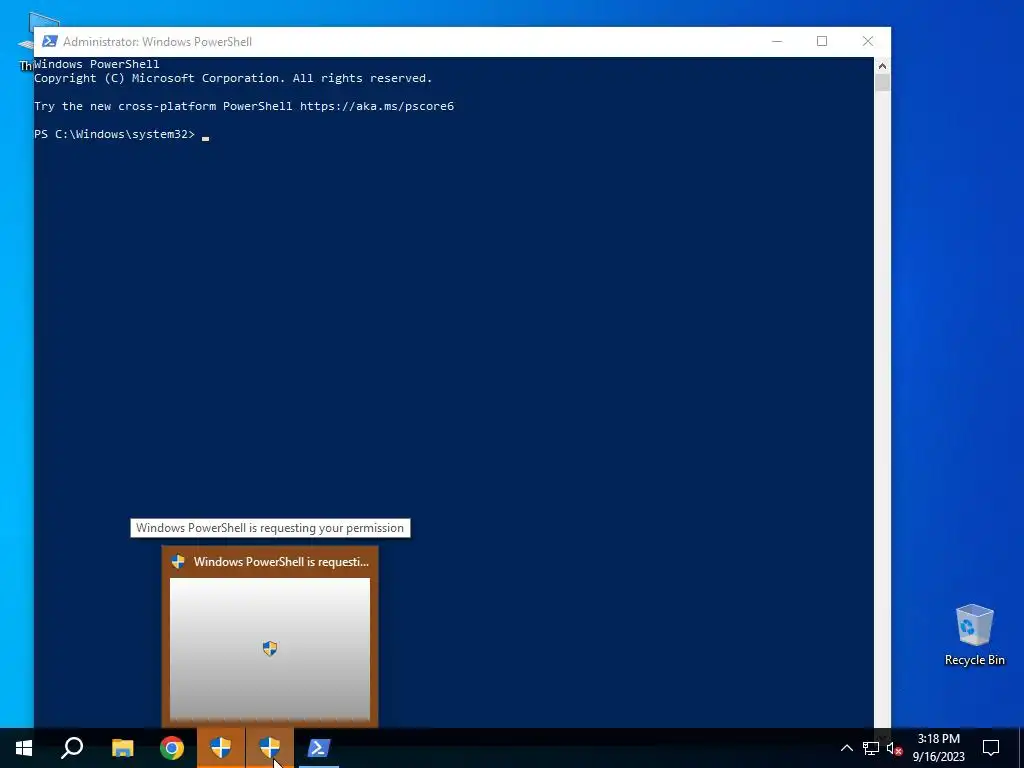
Task: Open Google Chrome from taskbar
Action: click(172, 748)
